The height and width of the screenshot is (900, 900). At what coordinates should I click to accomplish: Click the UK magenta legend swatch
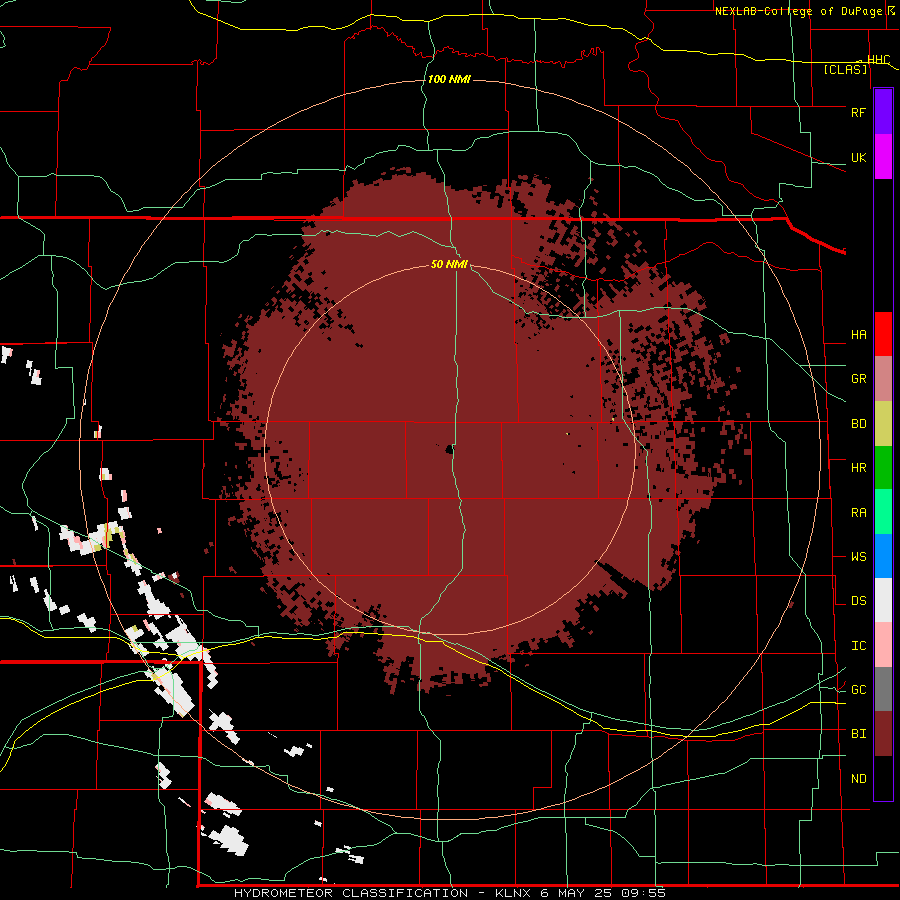click(883, 157)
